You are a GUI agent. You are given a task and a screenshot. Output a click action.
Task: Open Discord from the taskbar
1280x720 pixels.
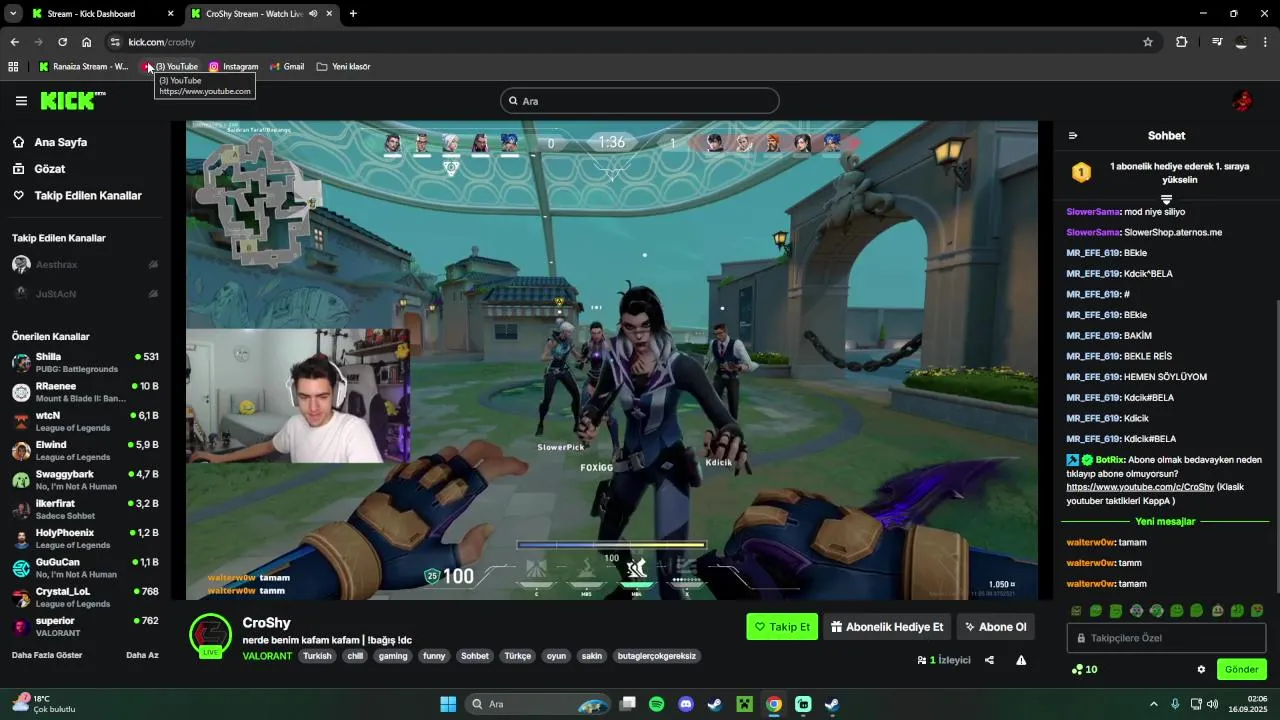click(x=686, y=704)
